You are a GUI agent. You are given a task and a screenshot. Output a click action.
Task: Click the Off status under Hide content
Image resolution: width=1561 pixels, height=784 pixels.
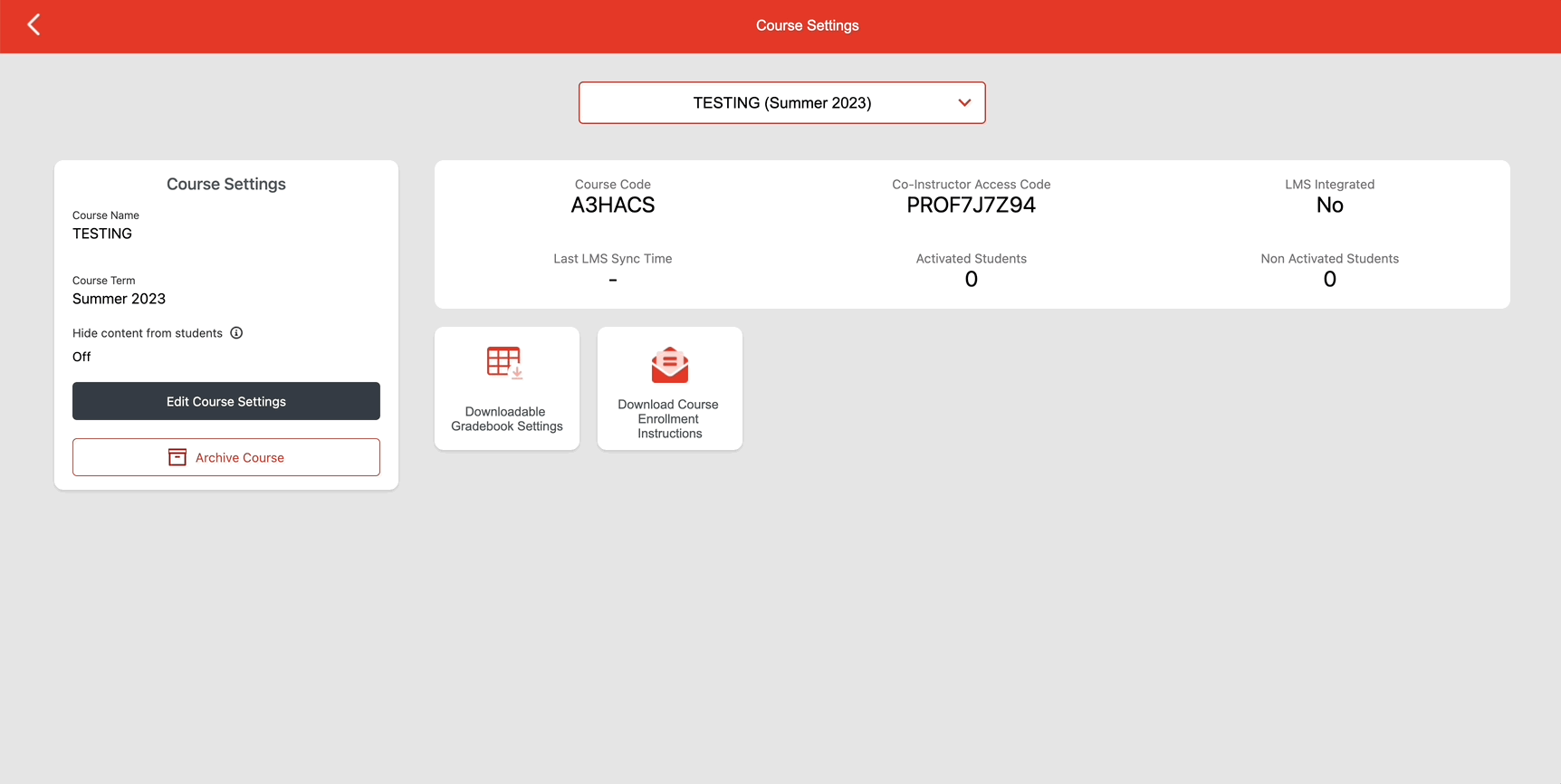81,357
